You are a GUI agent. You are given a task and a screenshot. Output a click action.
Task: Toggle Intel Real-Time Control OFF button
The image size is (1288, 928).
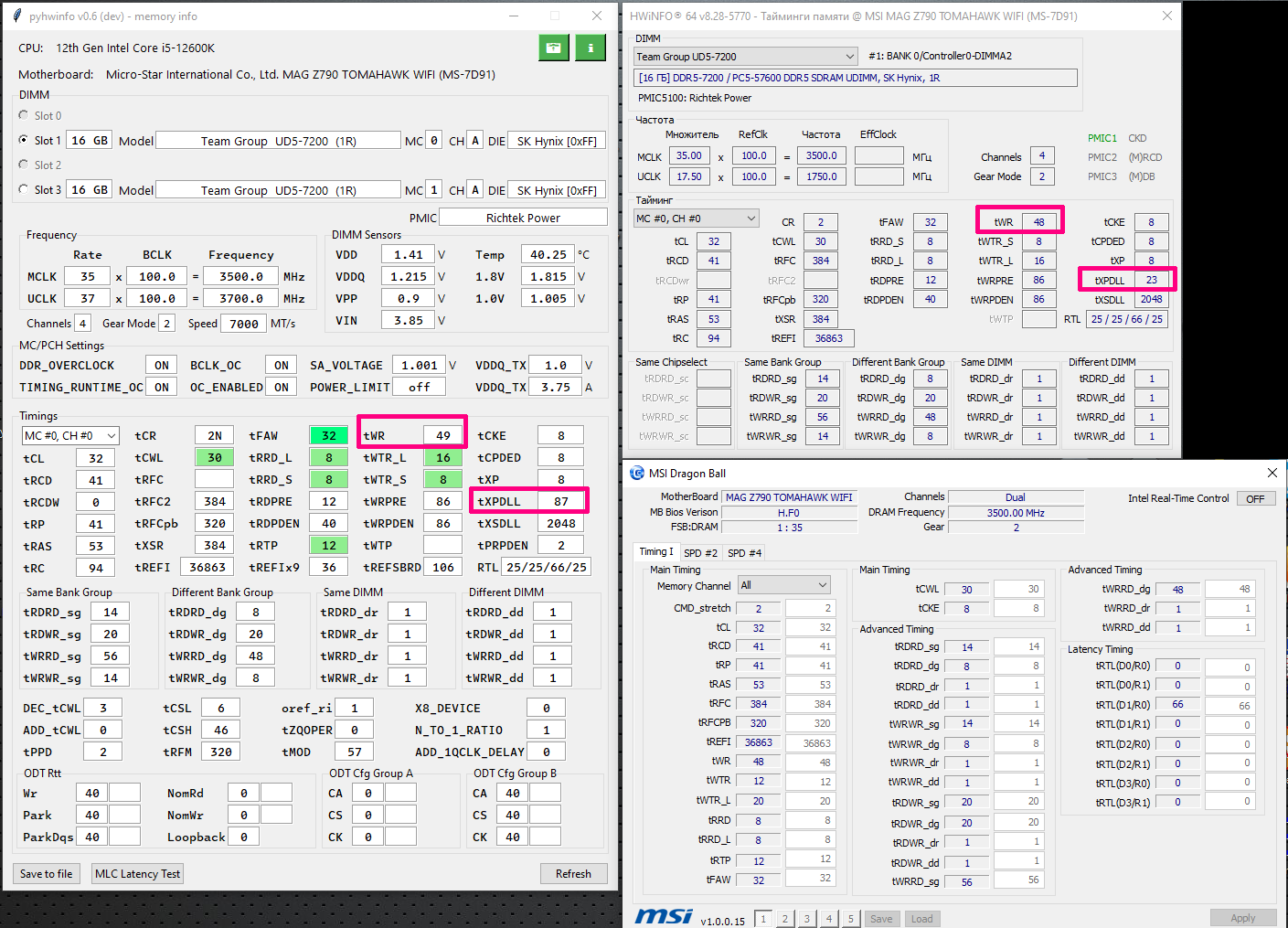point(1255,498)
